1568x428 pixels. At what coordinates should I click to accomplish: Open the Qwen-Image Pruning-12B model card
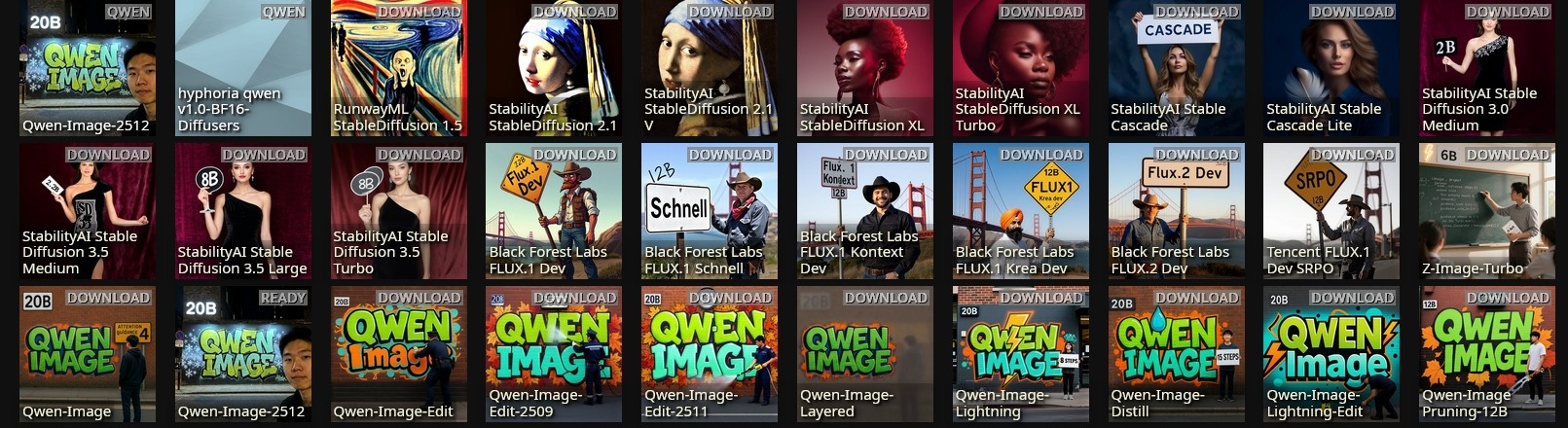tap(1487, 354)
